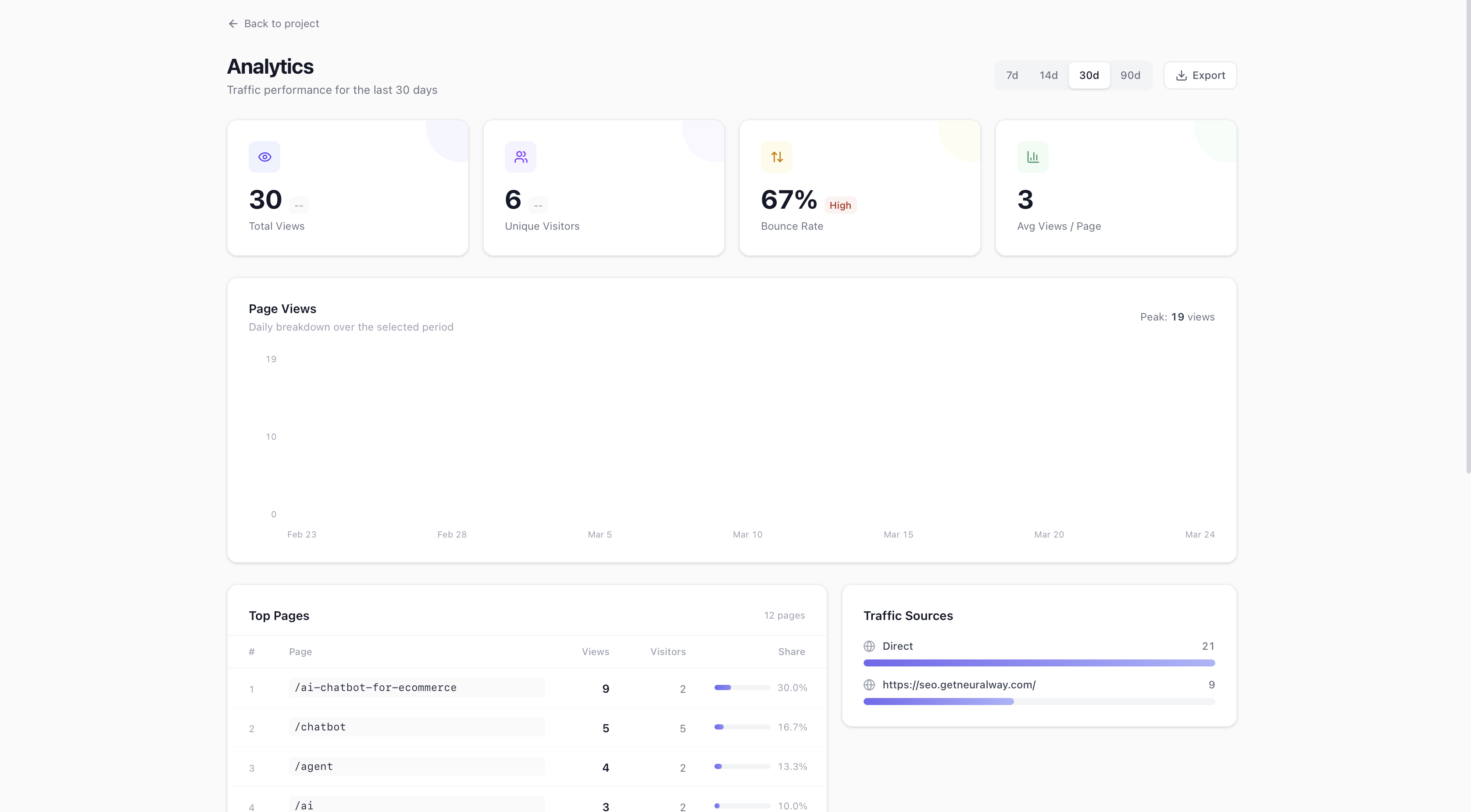Switch time range to 14d
Viewport: 1471px width, 812px height.
coord(1049,75)
